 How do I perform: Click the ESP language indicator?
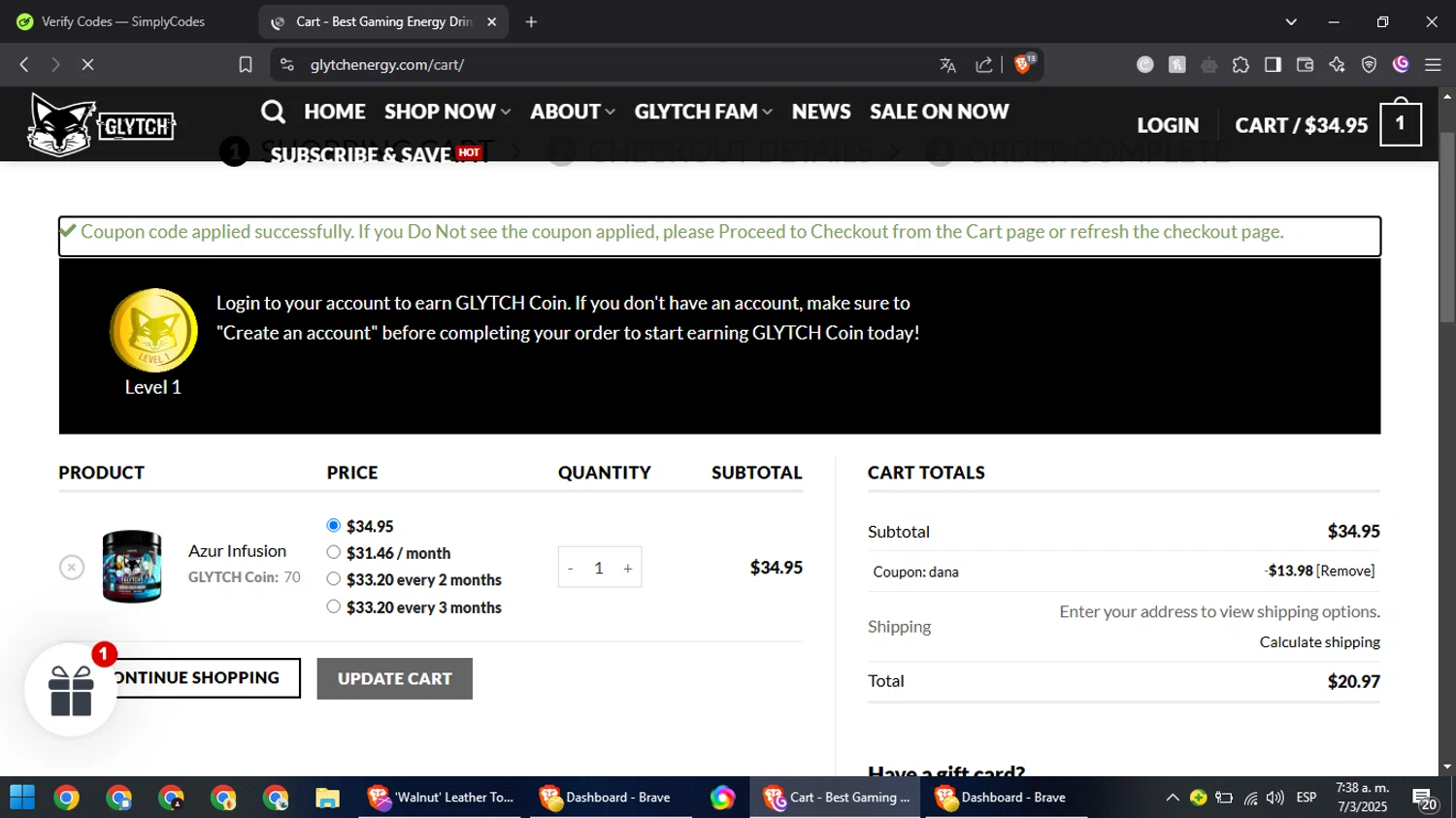(1307, 798)
